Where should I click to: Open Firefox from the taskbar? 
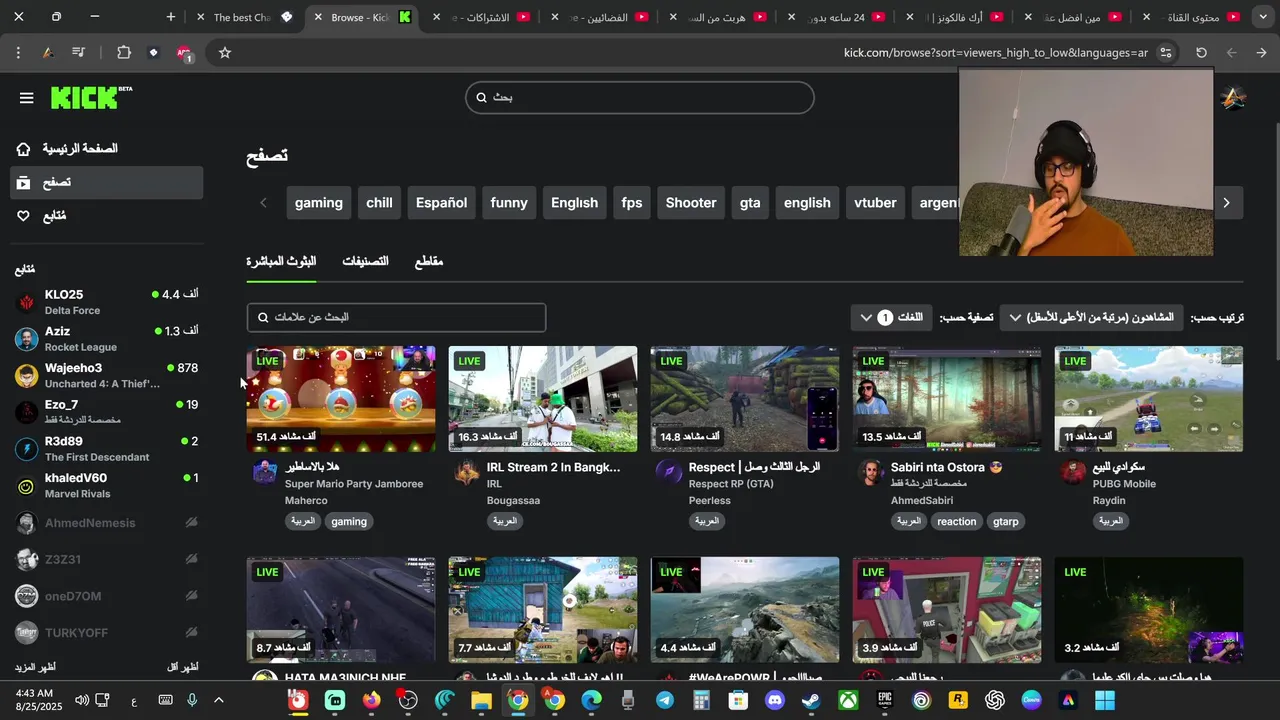(x=372, y=700)
